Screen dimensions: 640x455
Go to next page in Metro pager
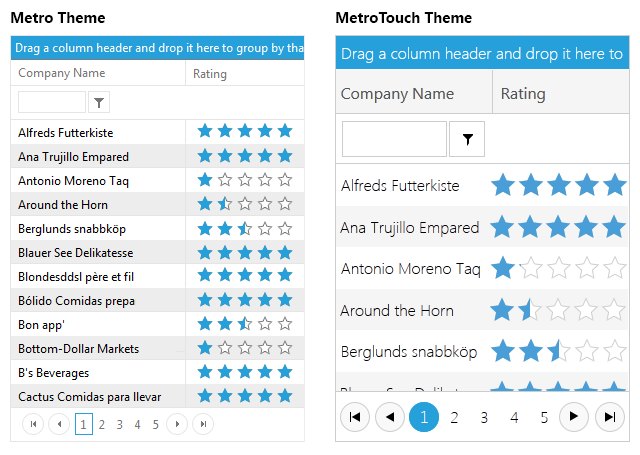[177, 424]
